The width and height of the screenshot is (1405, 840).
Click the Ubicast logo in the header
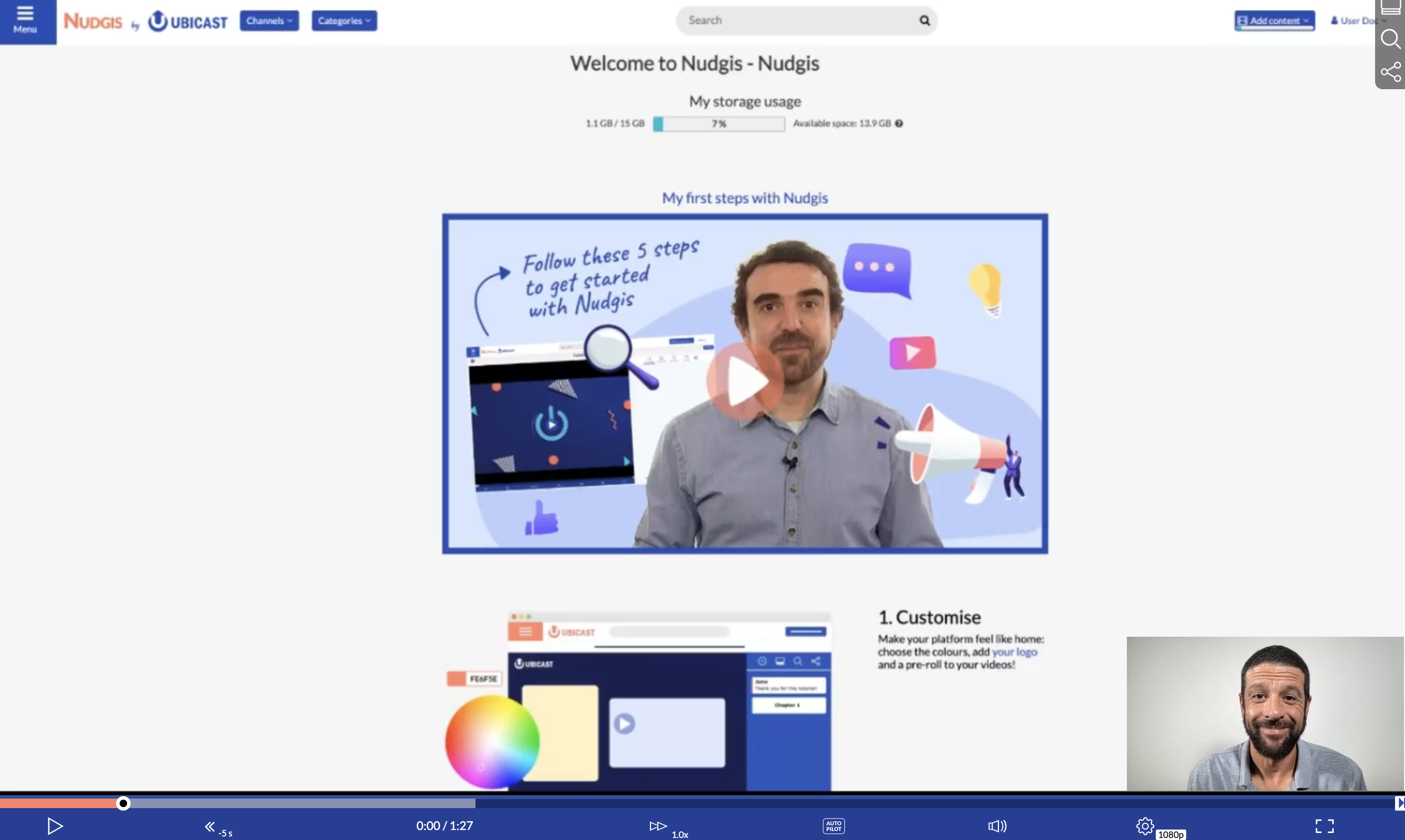pyautogui.click(x=187, y=21)
